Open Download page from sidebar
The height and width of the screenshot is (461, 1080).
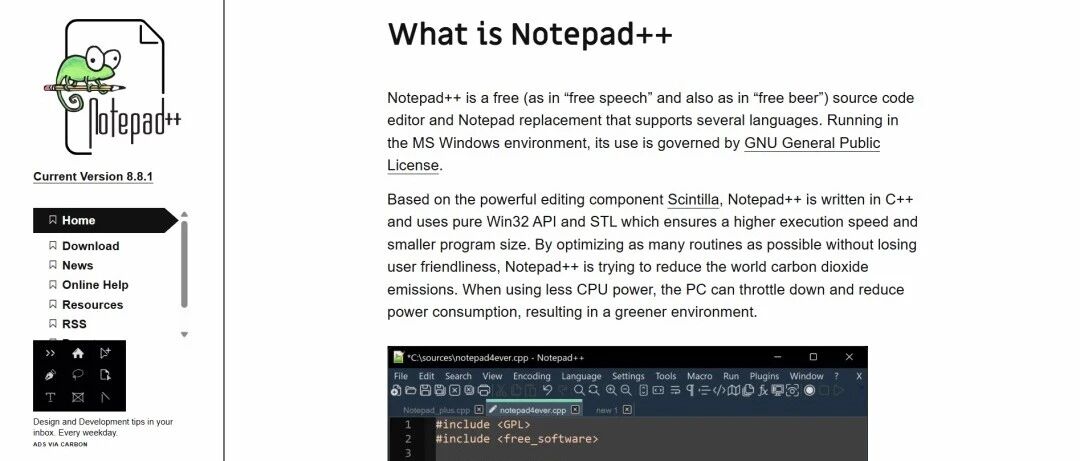(x=90, y=246)
